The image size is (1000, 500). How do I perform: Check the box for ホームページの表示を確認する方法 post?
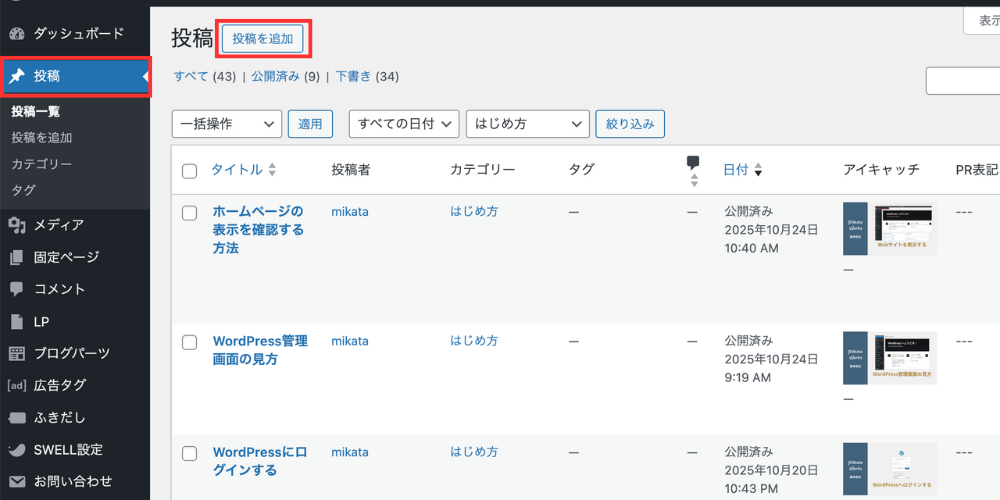[x=190, y=213]
